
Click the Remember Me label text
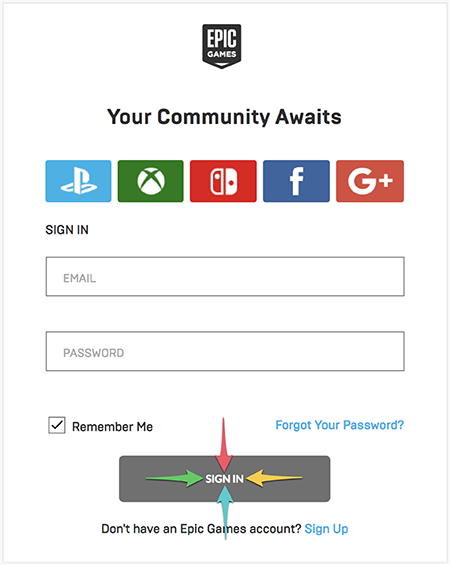(x=112, y=427)
